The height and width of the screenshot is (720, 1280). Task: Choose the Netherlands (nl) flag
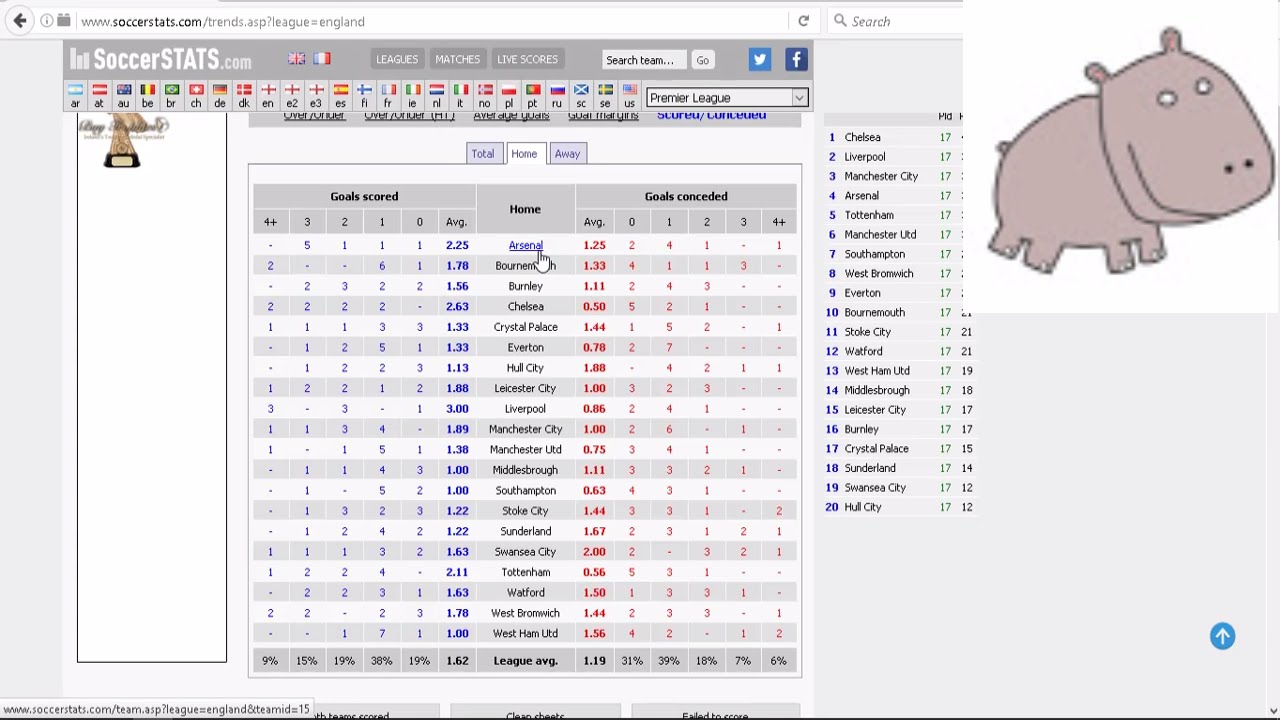(436, 91)
